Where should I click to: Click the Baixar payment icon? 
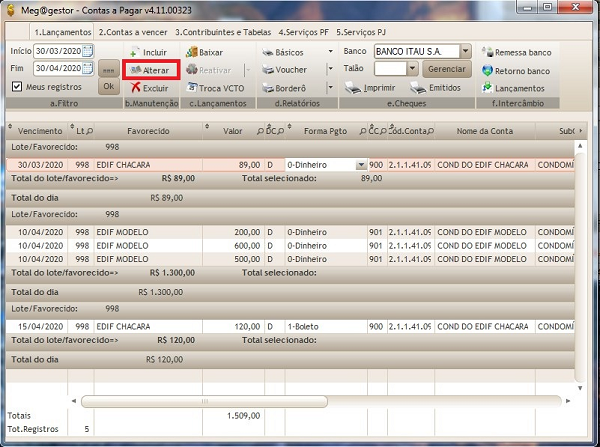pyautogui.click(x=192, y=52)
